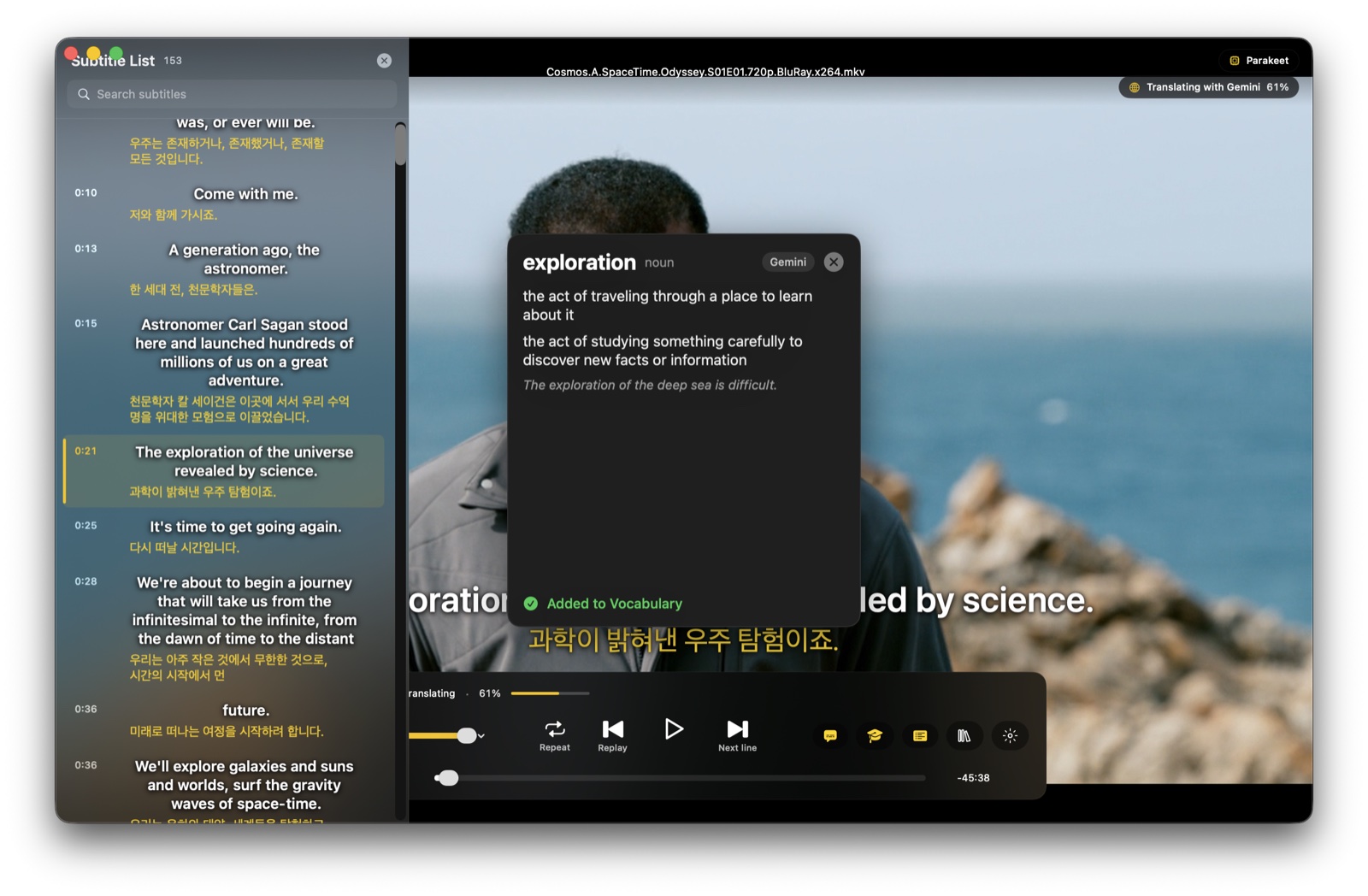Image resolution: width=1368 pixels, height=896 pixels.
Task: Click the 0:10 timestamp
Action: (85, 193)
